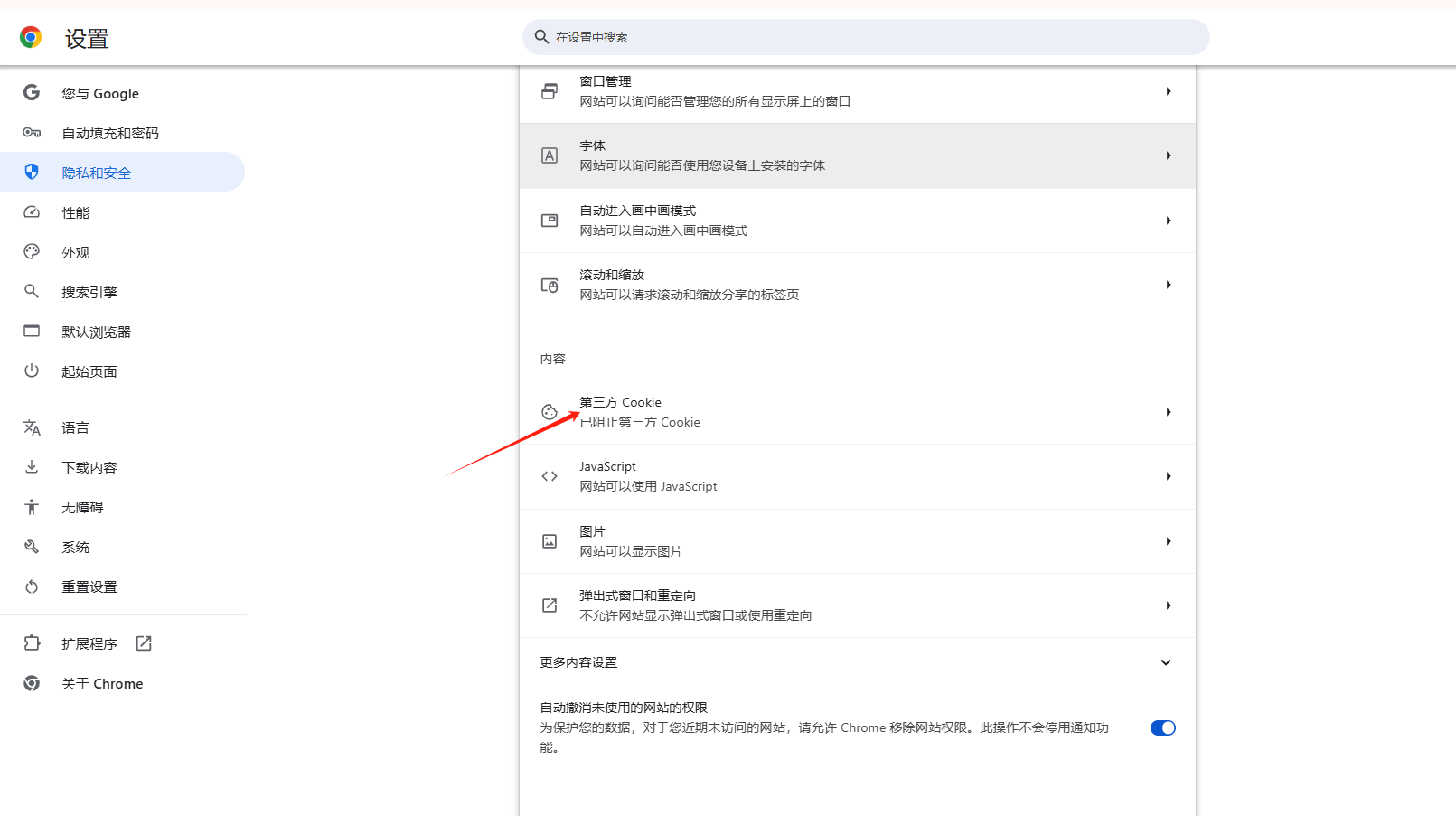Click the search magnifier in settings search

(541, 36)
